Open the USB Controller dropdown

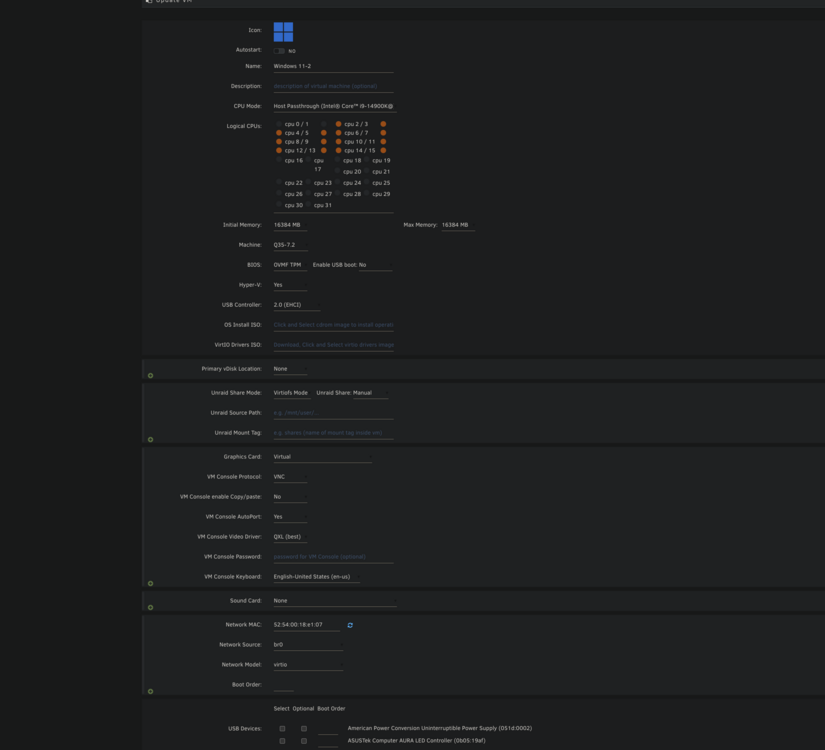click(x=297, y=305)
